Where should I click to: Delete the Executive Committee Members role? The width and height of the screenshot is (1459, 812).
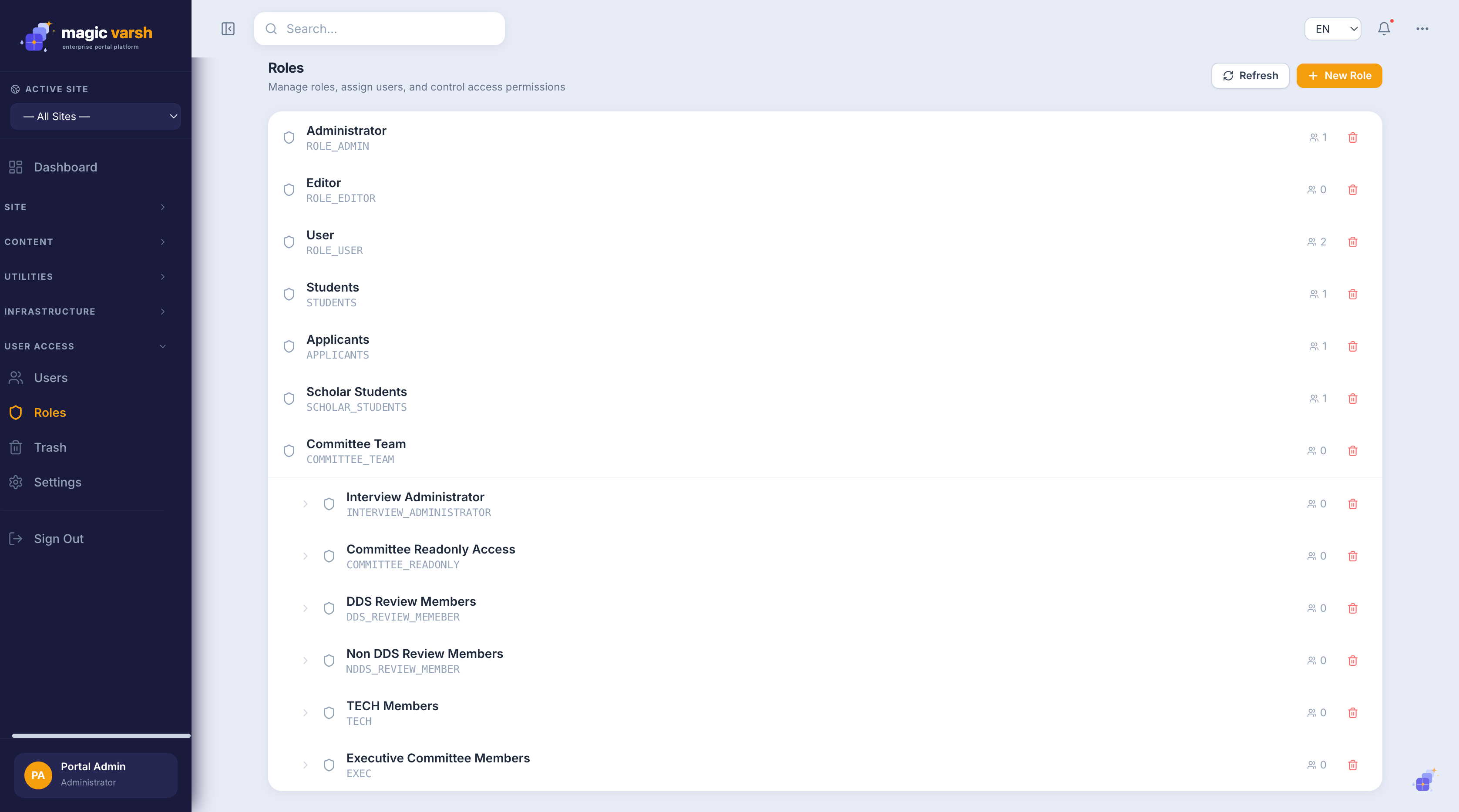pos(1352,765)
